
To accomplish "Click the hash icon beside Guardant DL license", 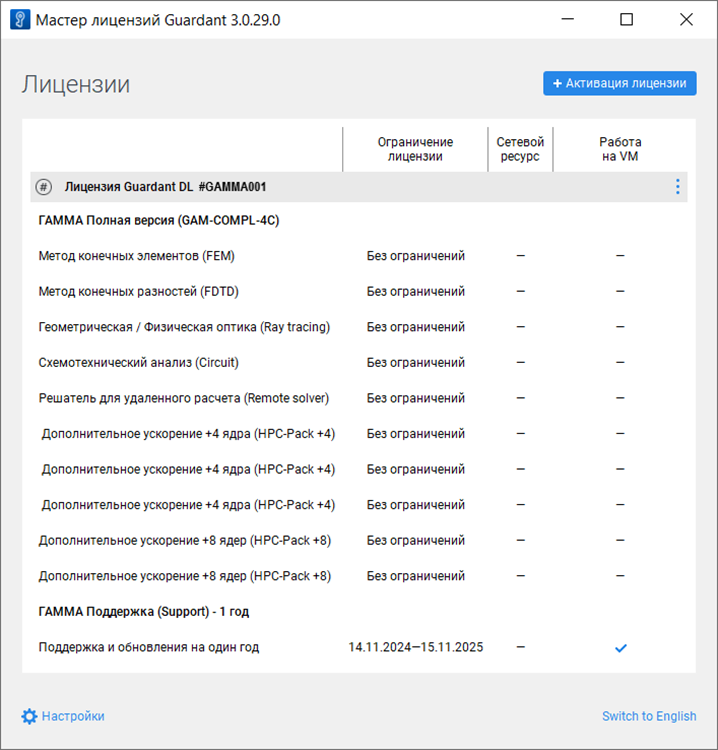I will coord(43,187).
